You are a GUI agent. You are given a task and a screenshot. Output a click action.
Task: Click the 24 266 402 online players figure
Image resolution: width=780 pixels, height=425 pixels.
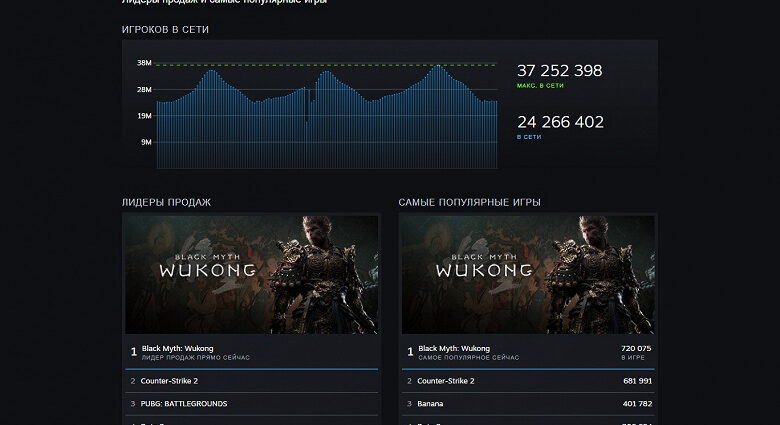click(x=560, y=122)
